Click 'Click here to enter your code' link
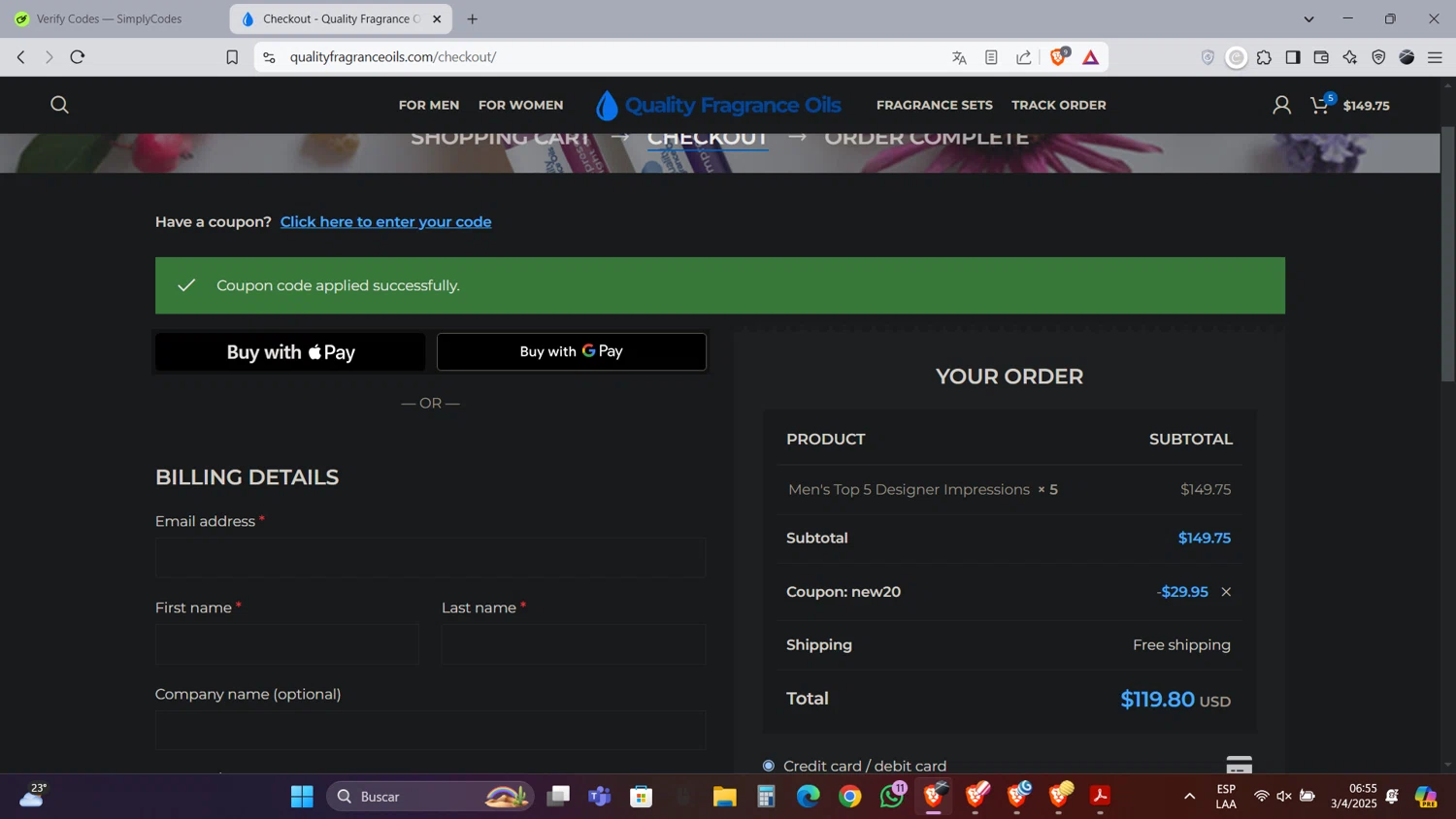 [x=385, y=222]
